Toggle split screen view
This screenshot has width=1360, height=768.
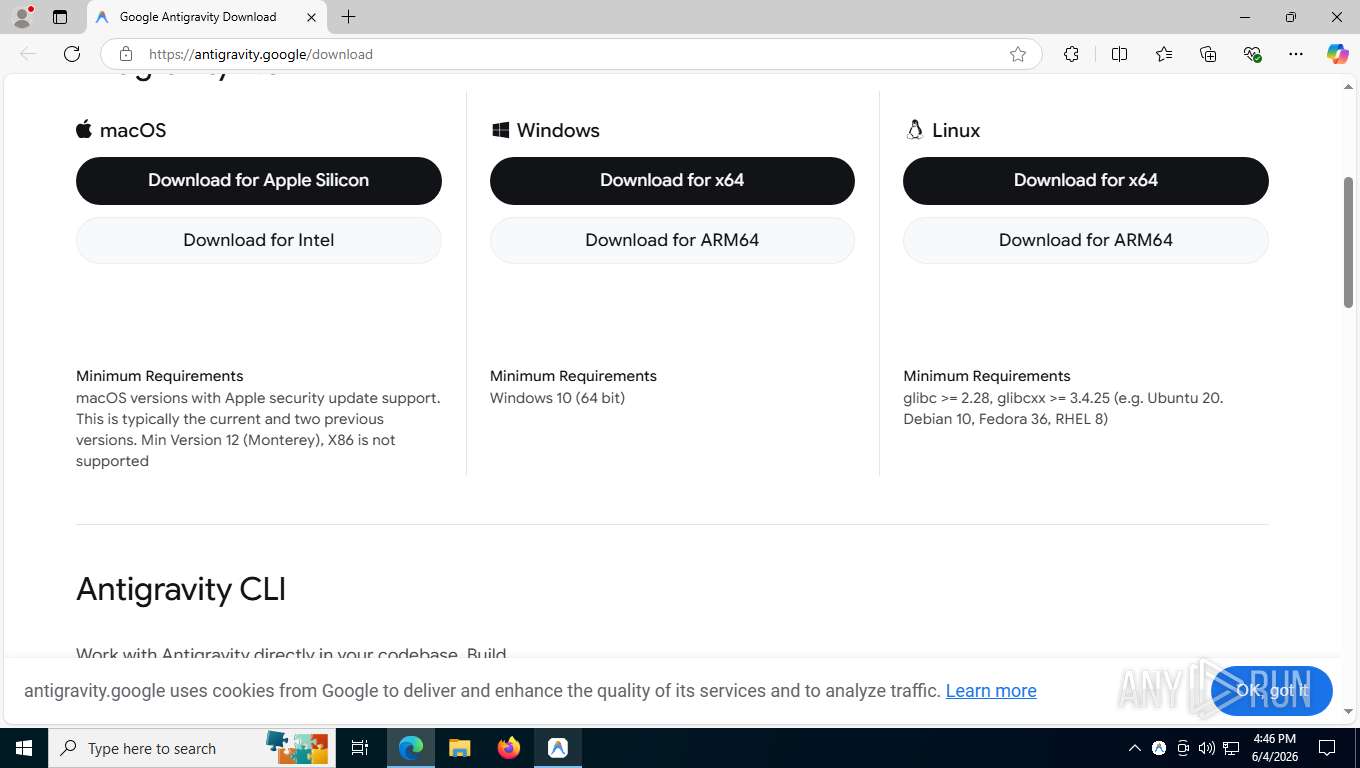1119,54
